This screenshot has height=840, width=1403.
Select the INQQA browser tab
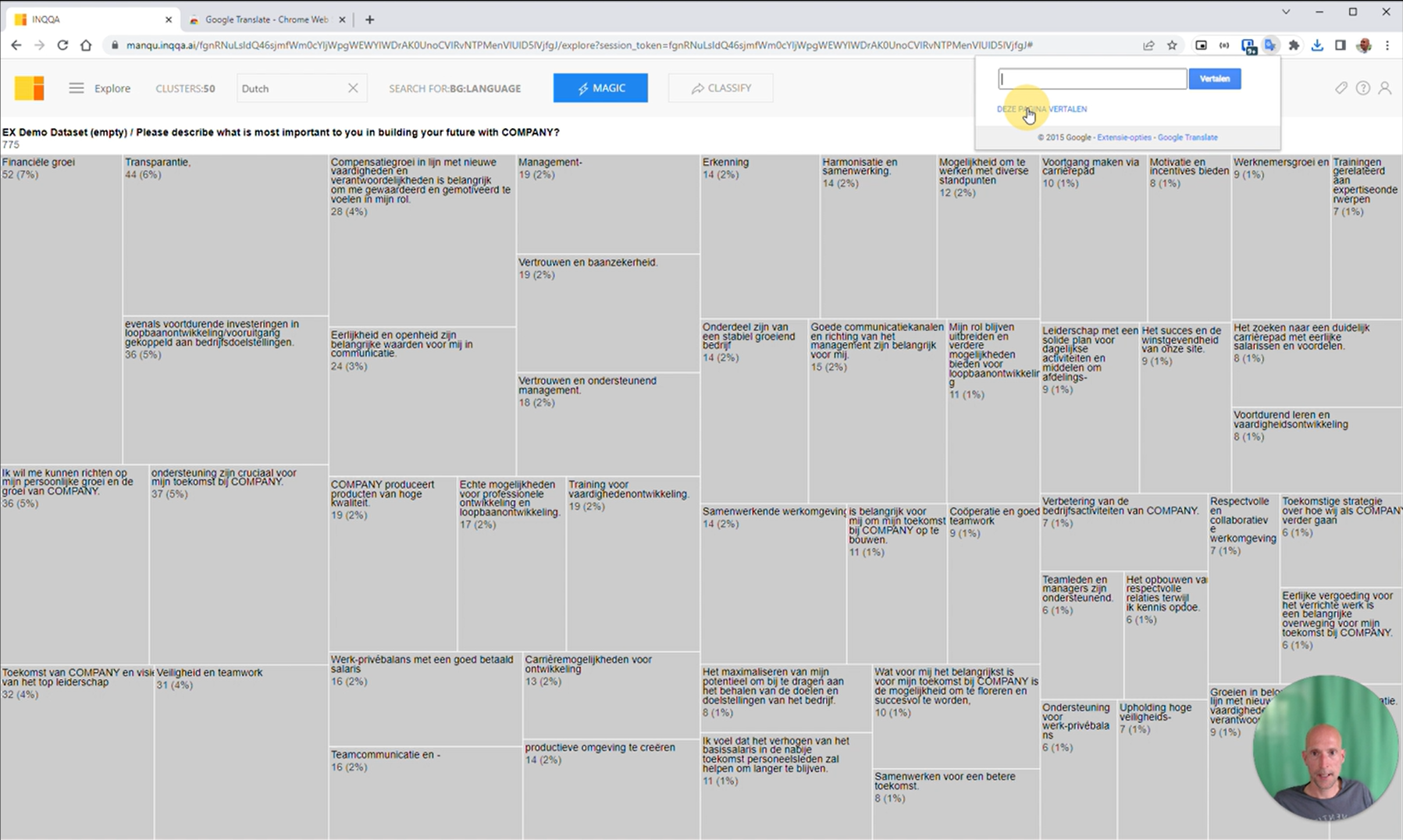click(x=86, y=19)
